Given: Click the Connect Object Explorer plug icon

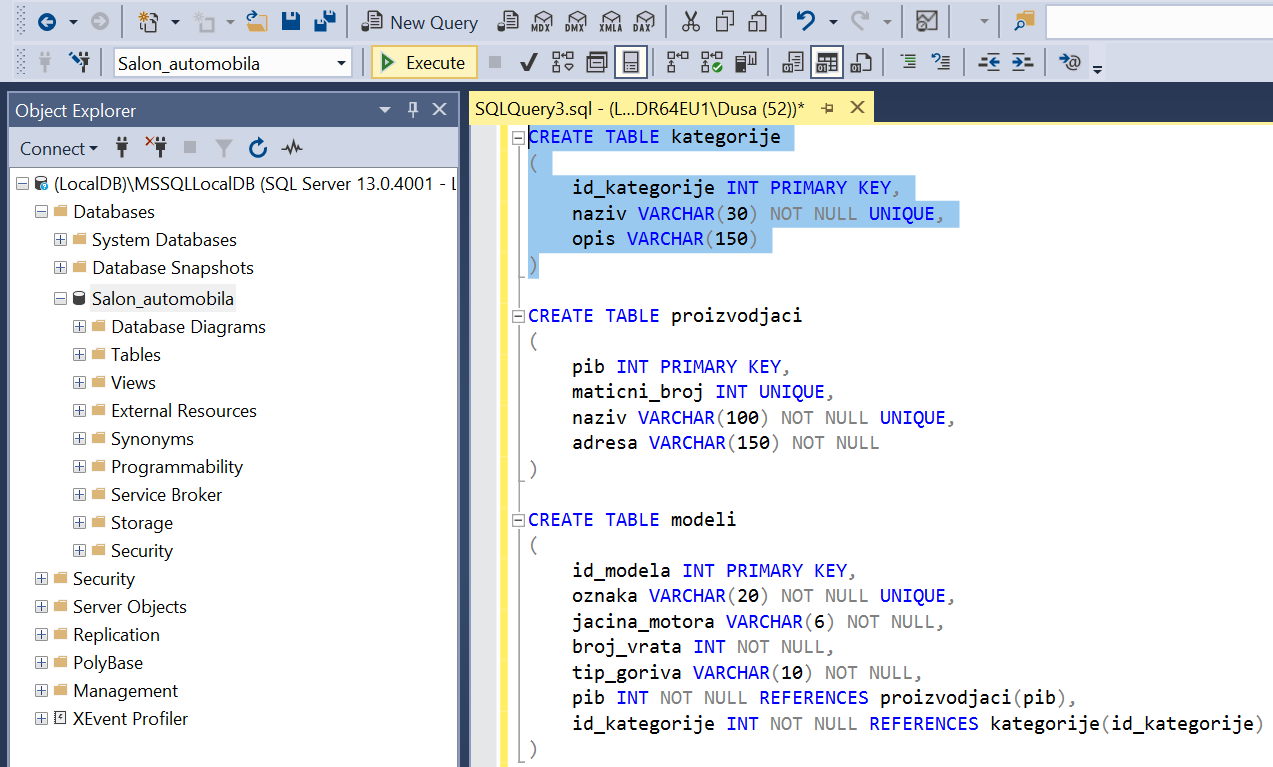Looking at the screenshot, I should [x=123, y=148].
